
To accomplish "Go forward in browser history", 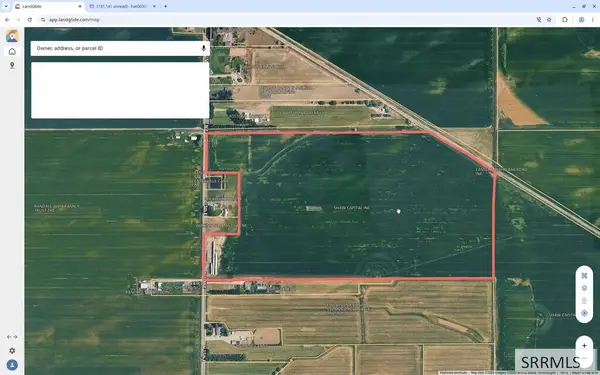I will pyautogui.click(x=18, y=20).
